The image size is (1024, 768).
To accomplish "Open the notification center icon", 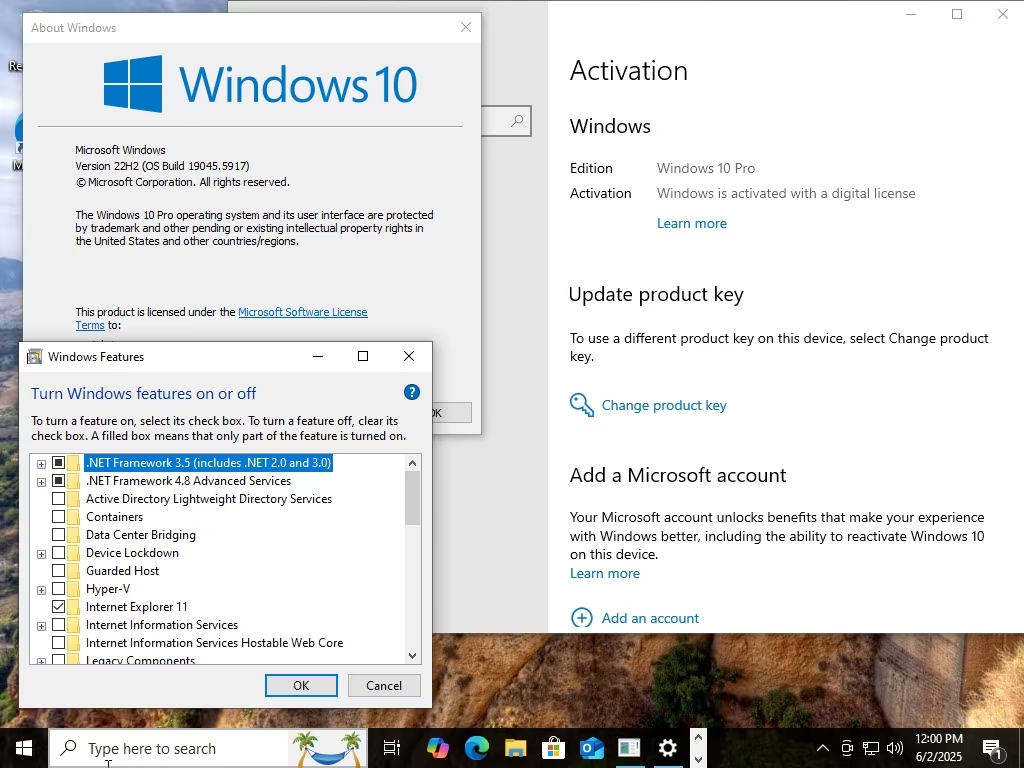I will (x=992, y=749).
